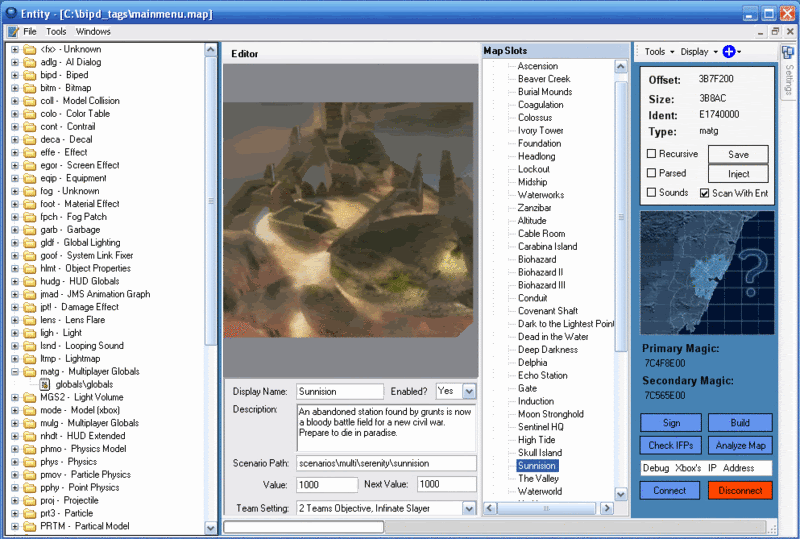800x539 pixels.
Task: Click folder icon for bitm - Bitmap
Action: click(30, 88)
